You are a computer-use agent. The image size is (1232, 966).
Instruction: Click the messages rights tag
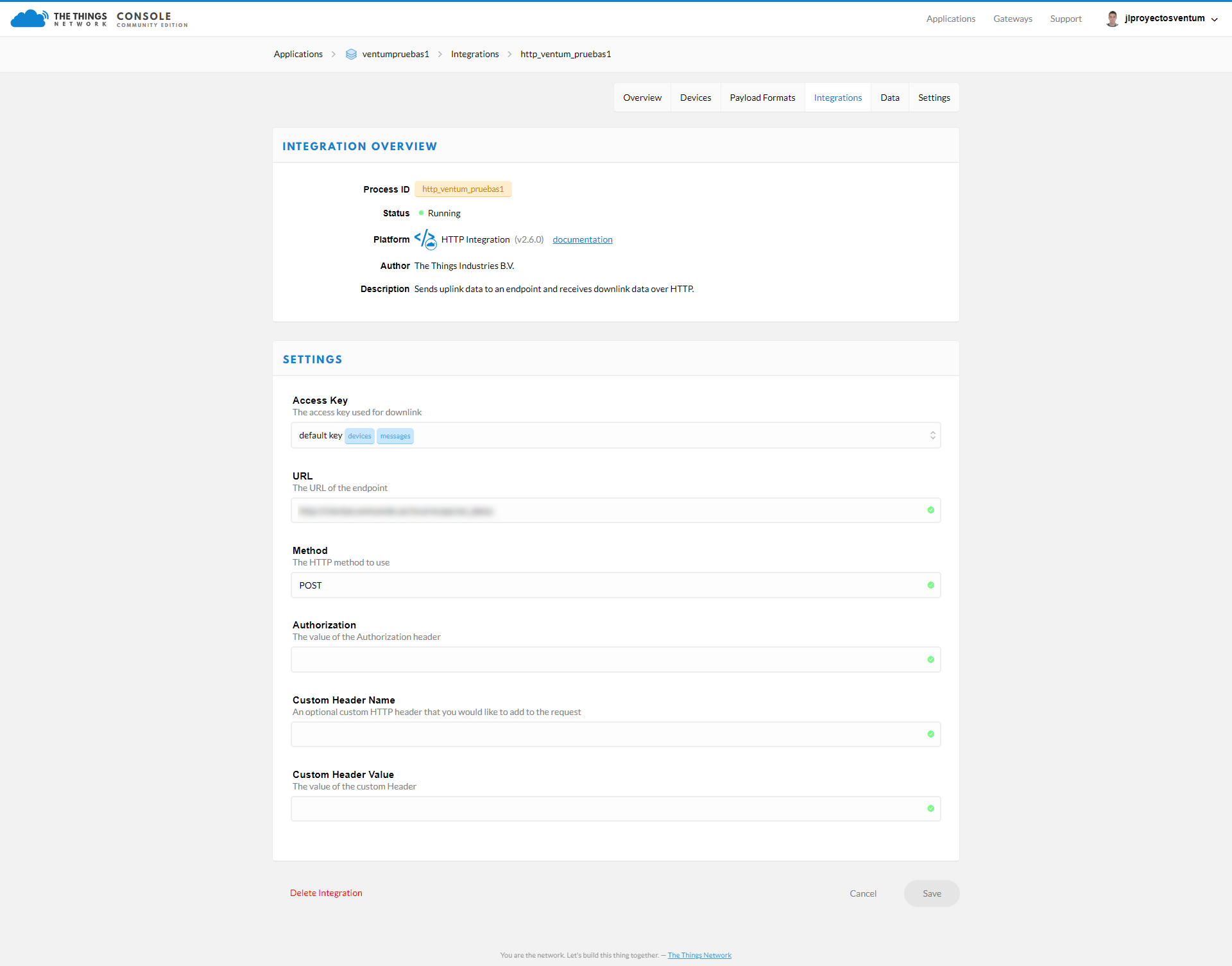pos(395,436)
